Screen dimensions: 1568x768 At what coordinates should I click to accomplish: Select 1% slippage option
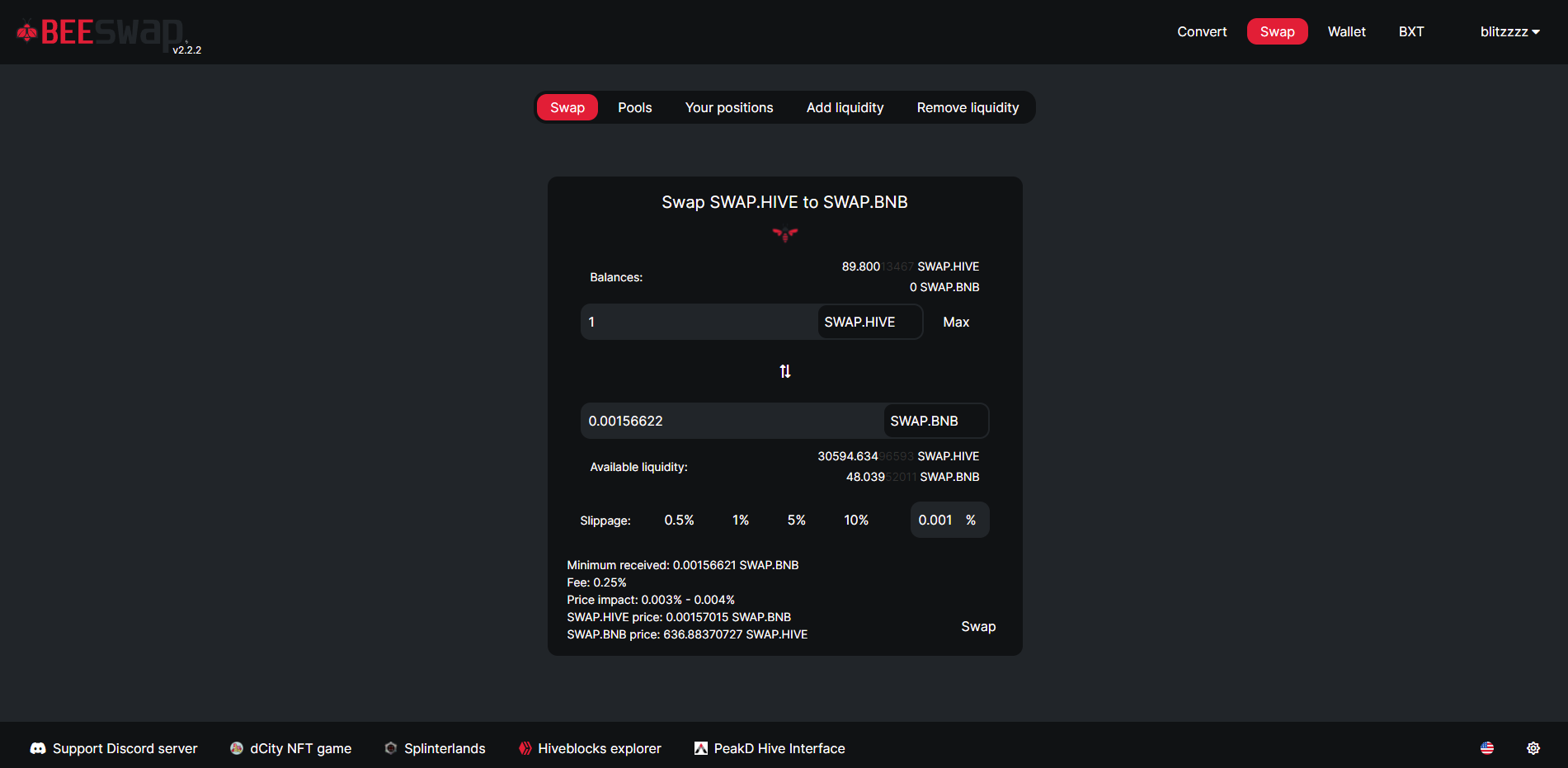pos(741,520)
